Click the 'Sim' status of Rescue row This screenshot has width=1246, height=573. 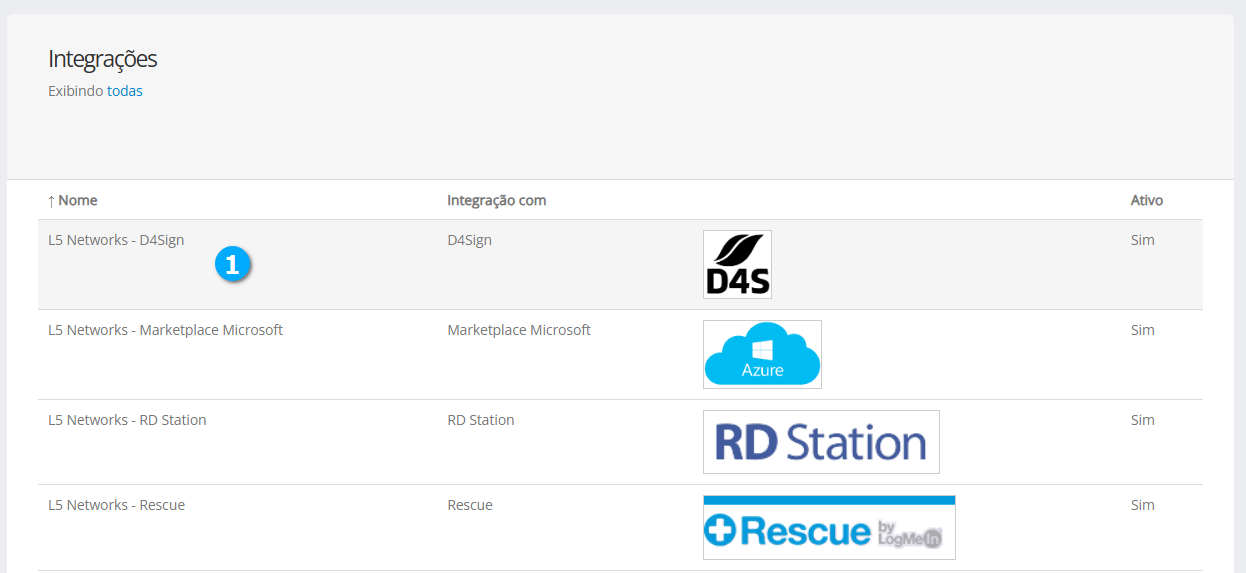tap(1142, 505)
